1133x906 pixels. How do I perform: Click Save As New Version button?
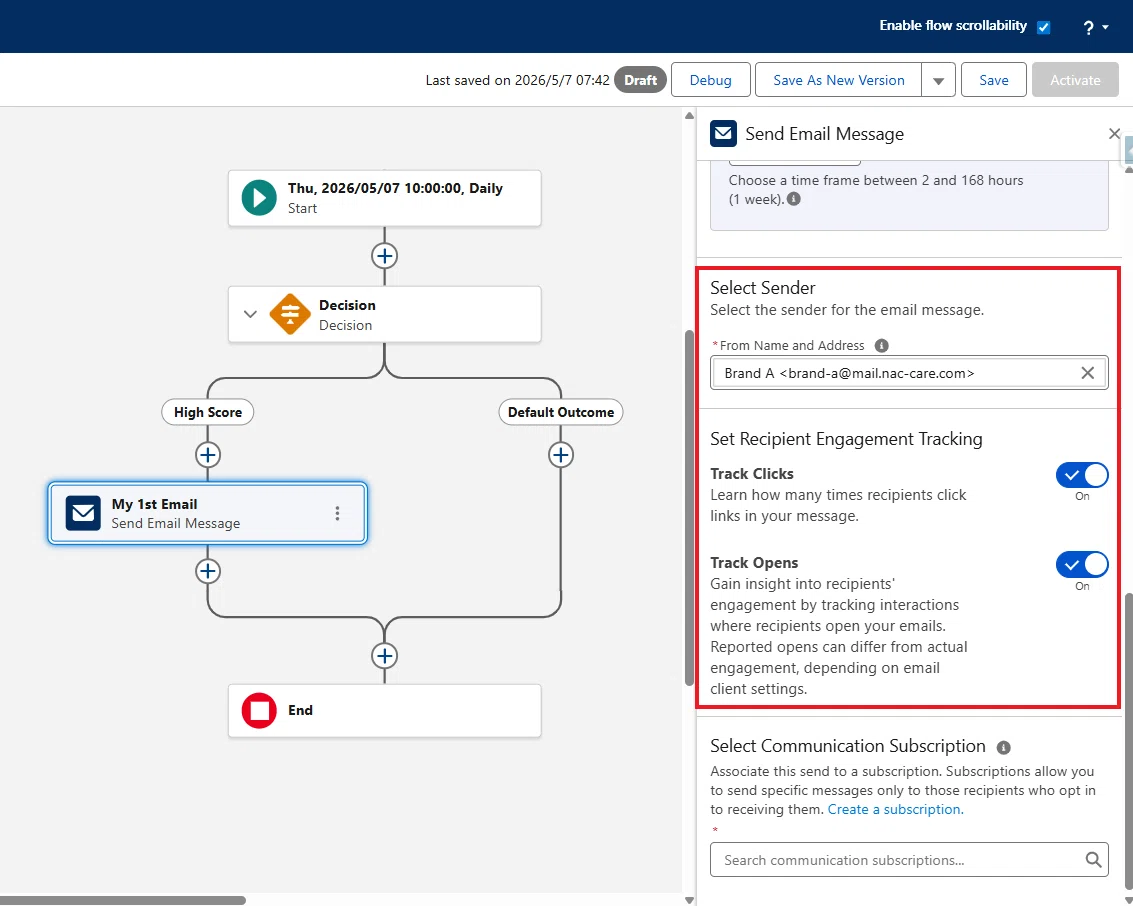click(x=838, y=80)
